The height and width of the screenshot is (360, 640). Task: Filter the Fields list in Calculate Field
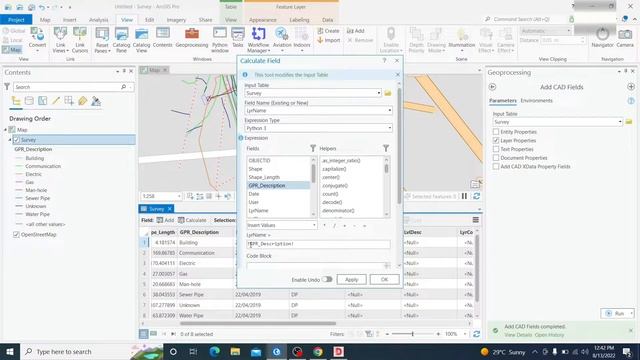pos(313,149)
